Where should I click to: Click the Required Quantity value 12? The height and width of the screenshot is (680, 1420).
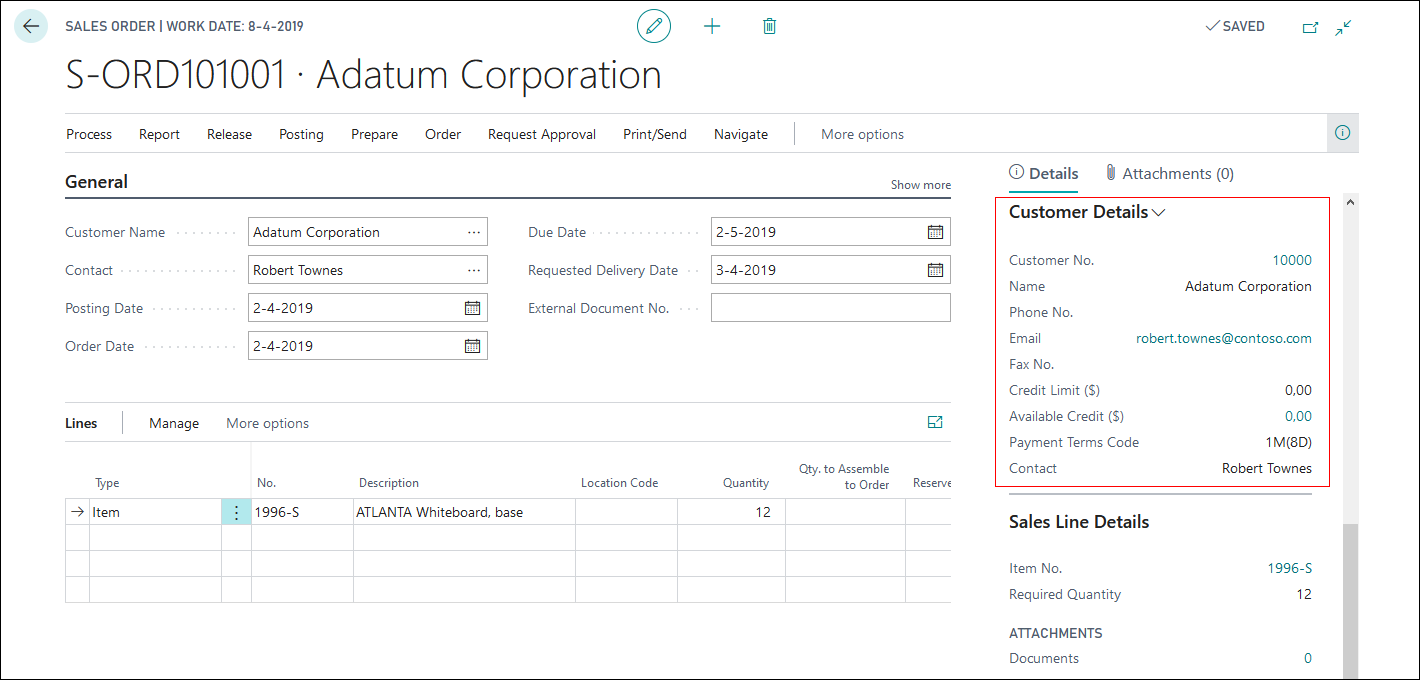point(1304,594)
